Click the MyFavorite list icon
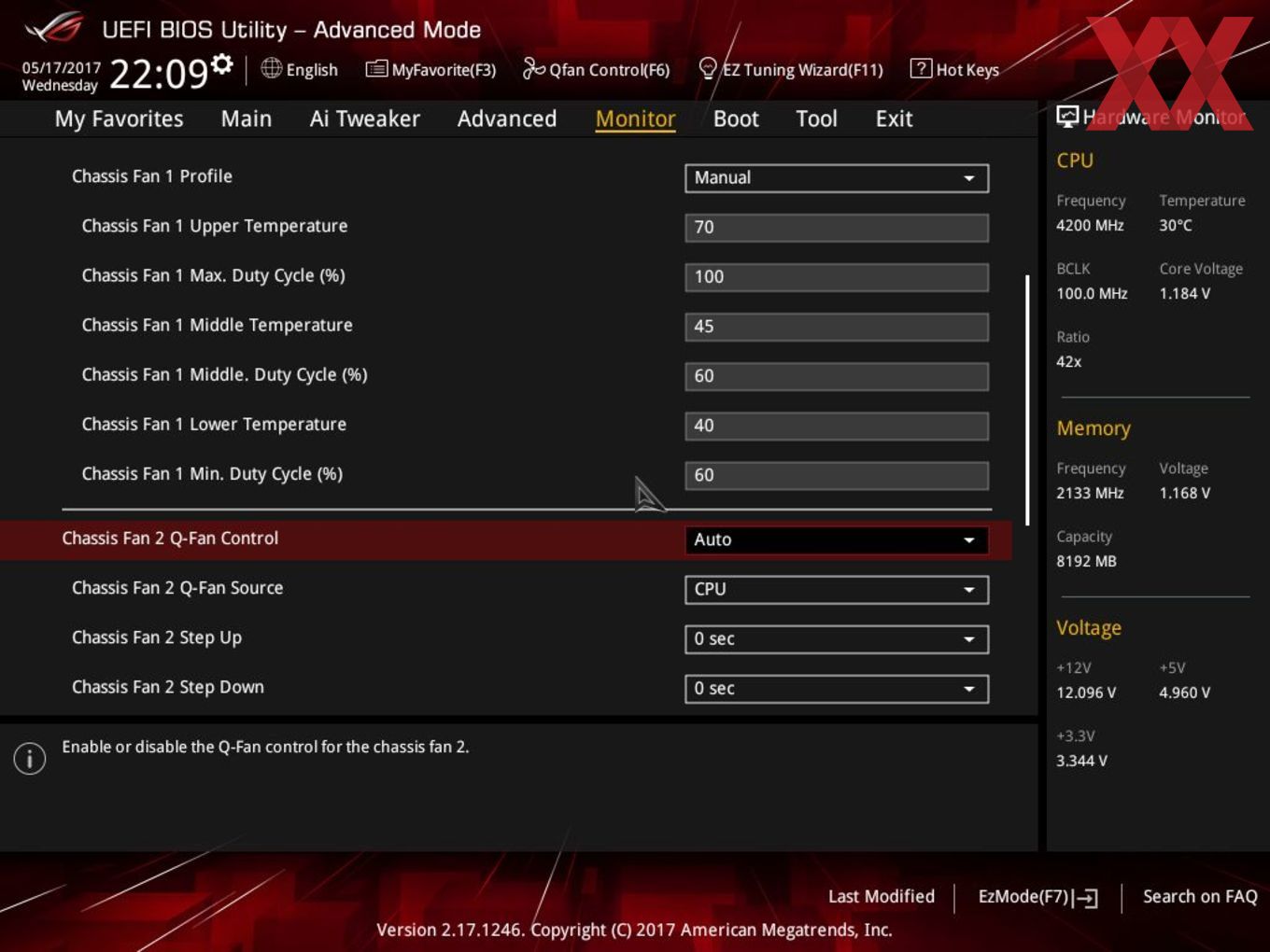Screen dimensions: 1270x952 tap(376, 69)
